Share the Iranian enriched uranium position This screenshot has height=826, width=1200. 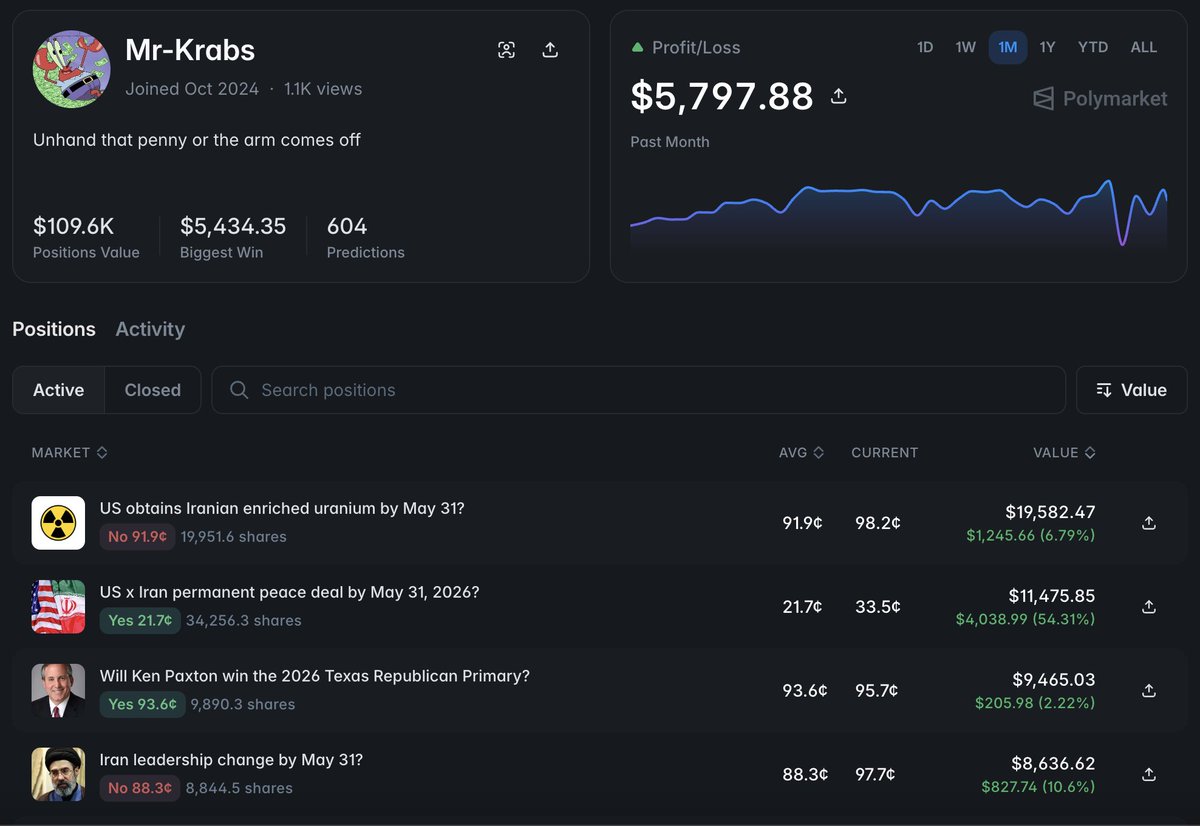[1149, 523]
